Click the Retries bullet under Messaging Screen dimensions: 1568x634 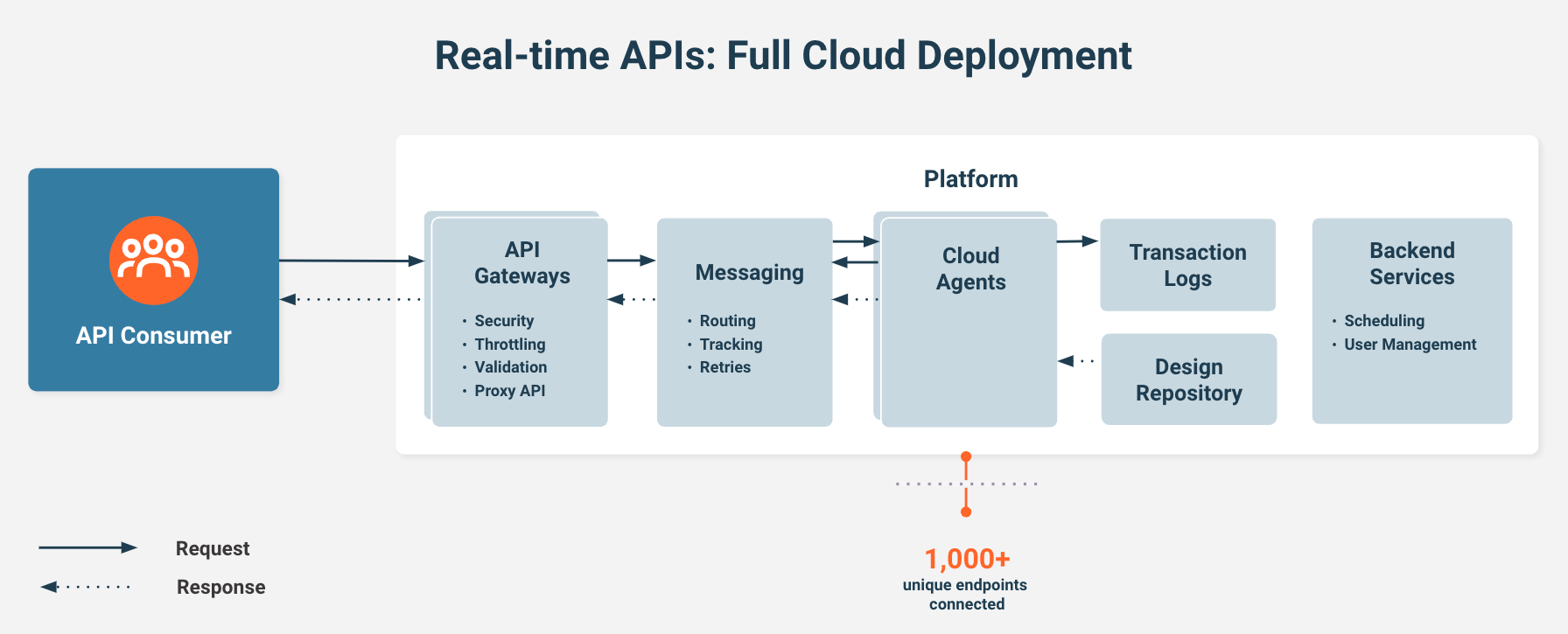coord(724,367)
